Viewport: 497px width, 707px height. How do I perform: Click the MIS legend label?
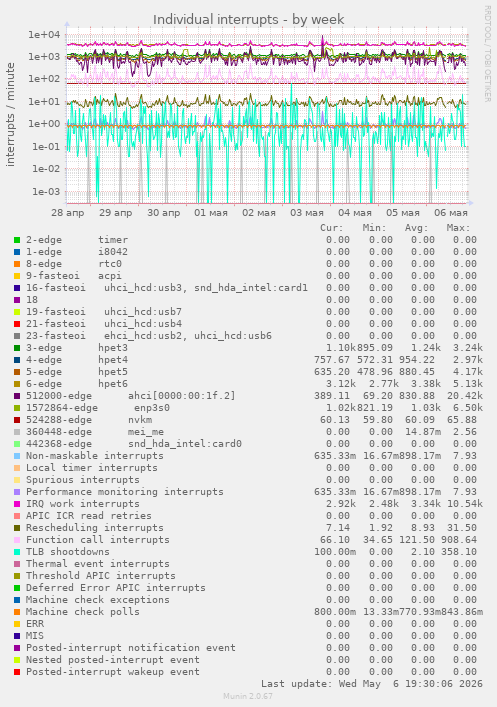[x=35, y=636]
